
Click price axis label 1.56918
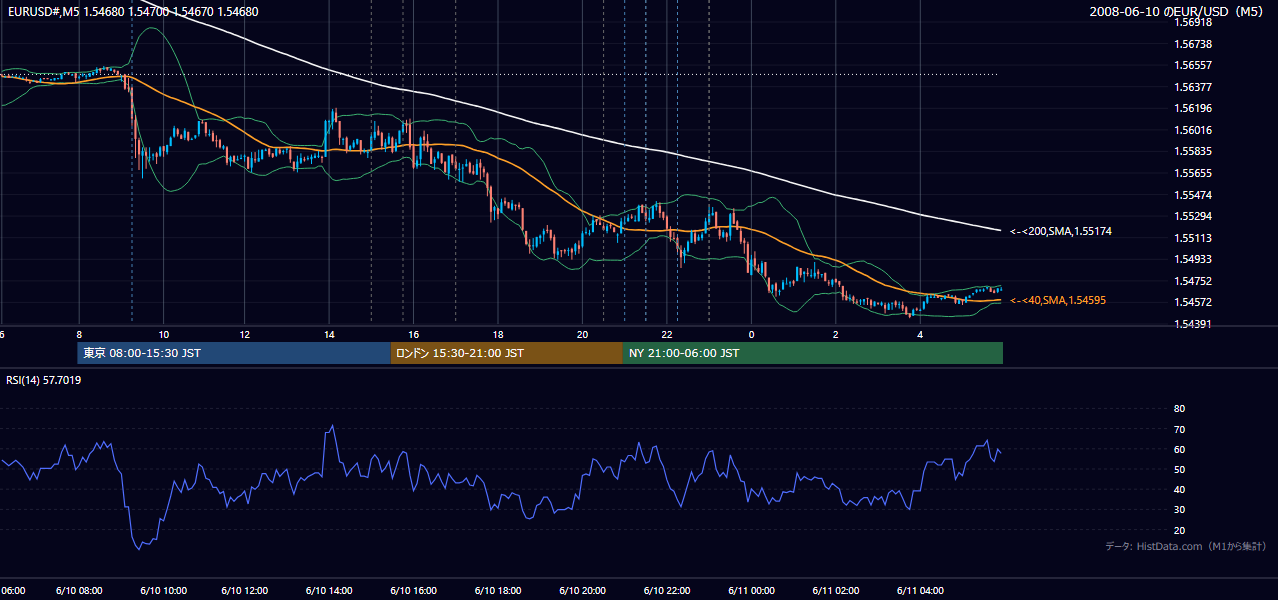click(x=1192, y=22)
